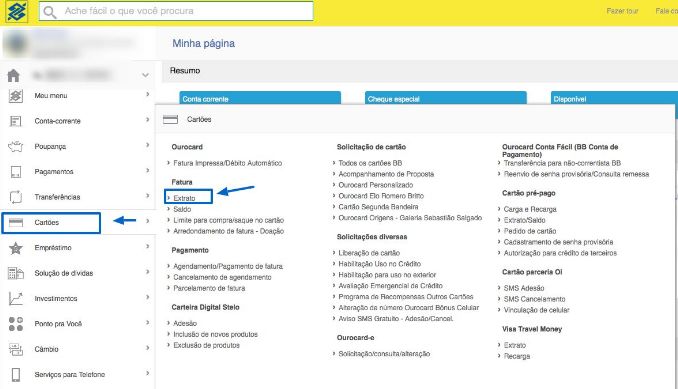Open Agendamento/Pagamento de fatura link

pos(228,266)
